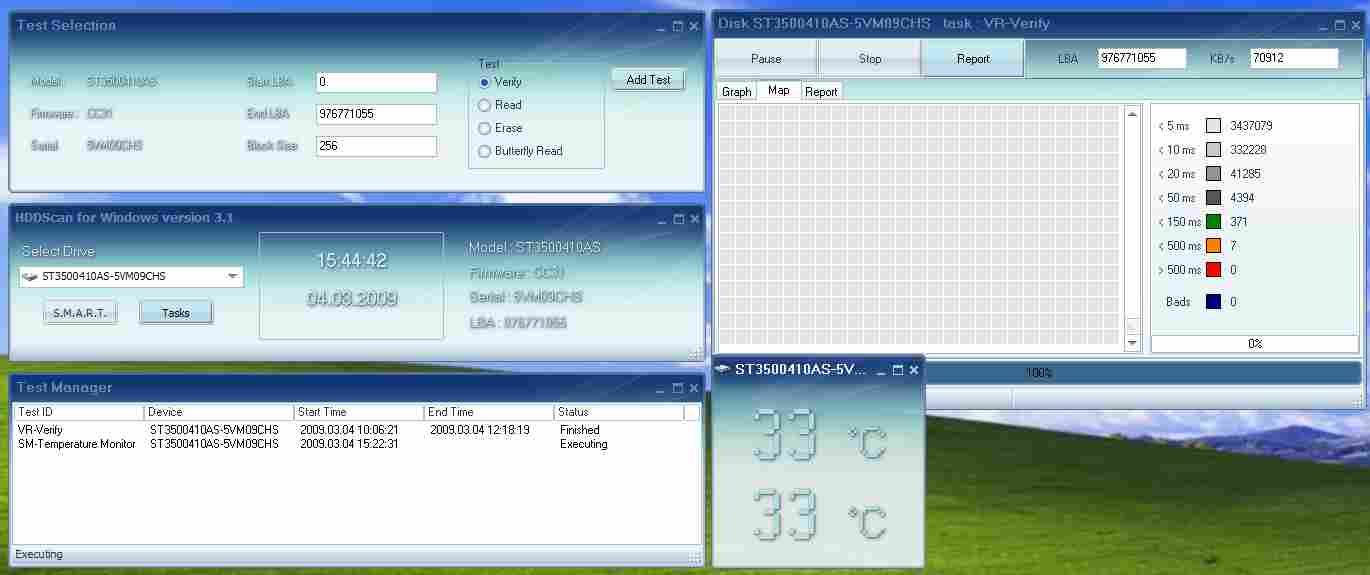Click the Block Size field
This screenshot has width=1370, height=575.
click(x=376, y=146)
